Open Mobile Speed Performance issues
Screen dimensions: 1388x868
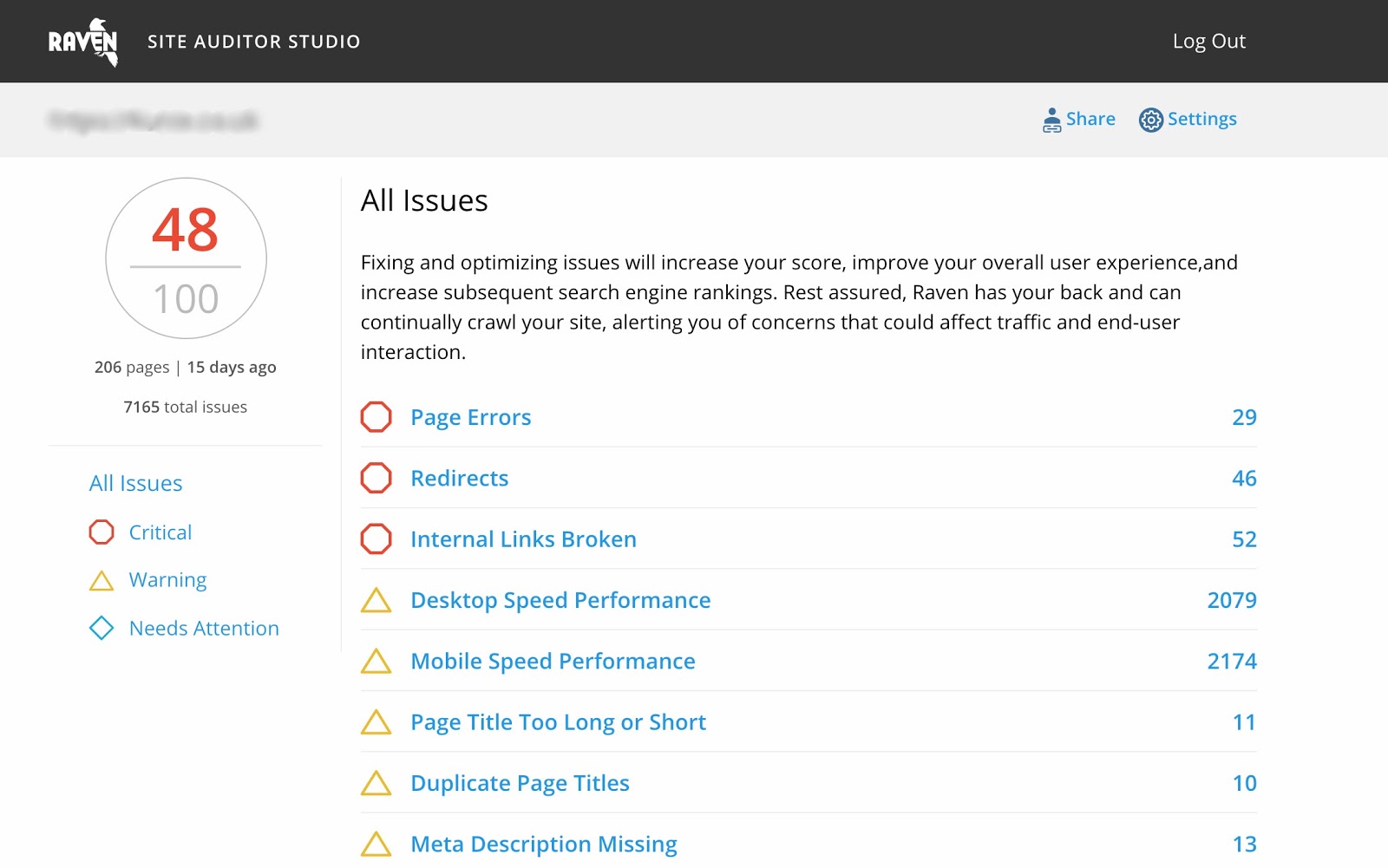point(553,661)
